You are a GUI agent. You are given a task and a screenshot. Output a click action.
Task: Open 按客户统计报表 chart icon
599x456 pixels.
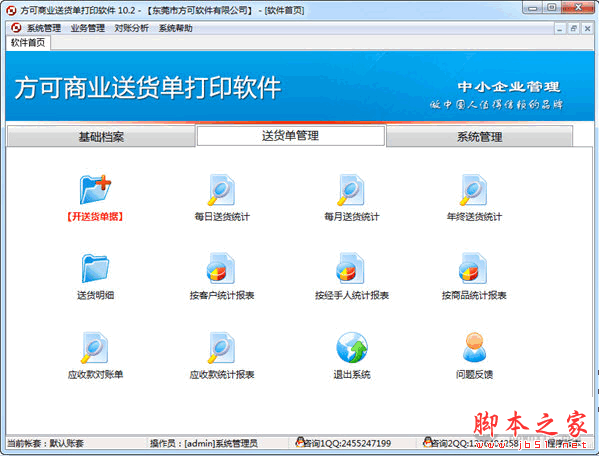click(x=221, y=268)
